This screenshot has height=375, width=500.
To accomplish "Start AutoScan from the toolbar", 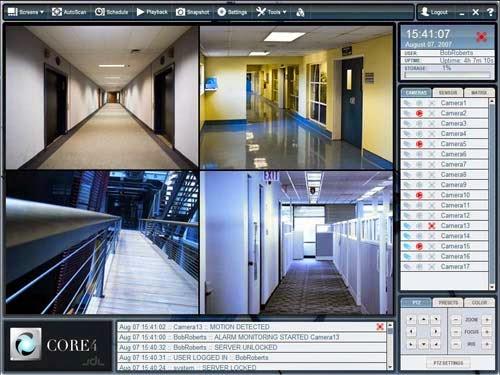I will tap(69, 12).
